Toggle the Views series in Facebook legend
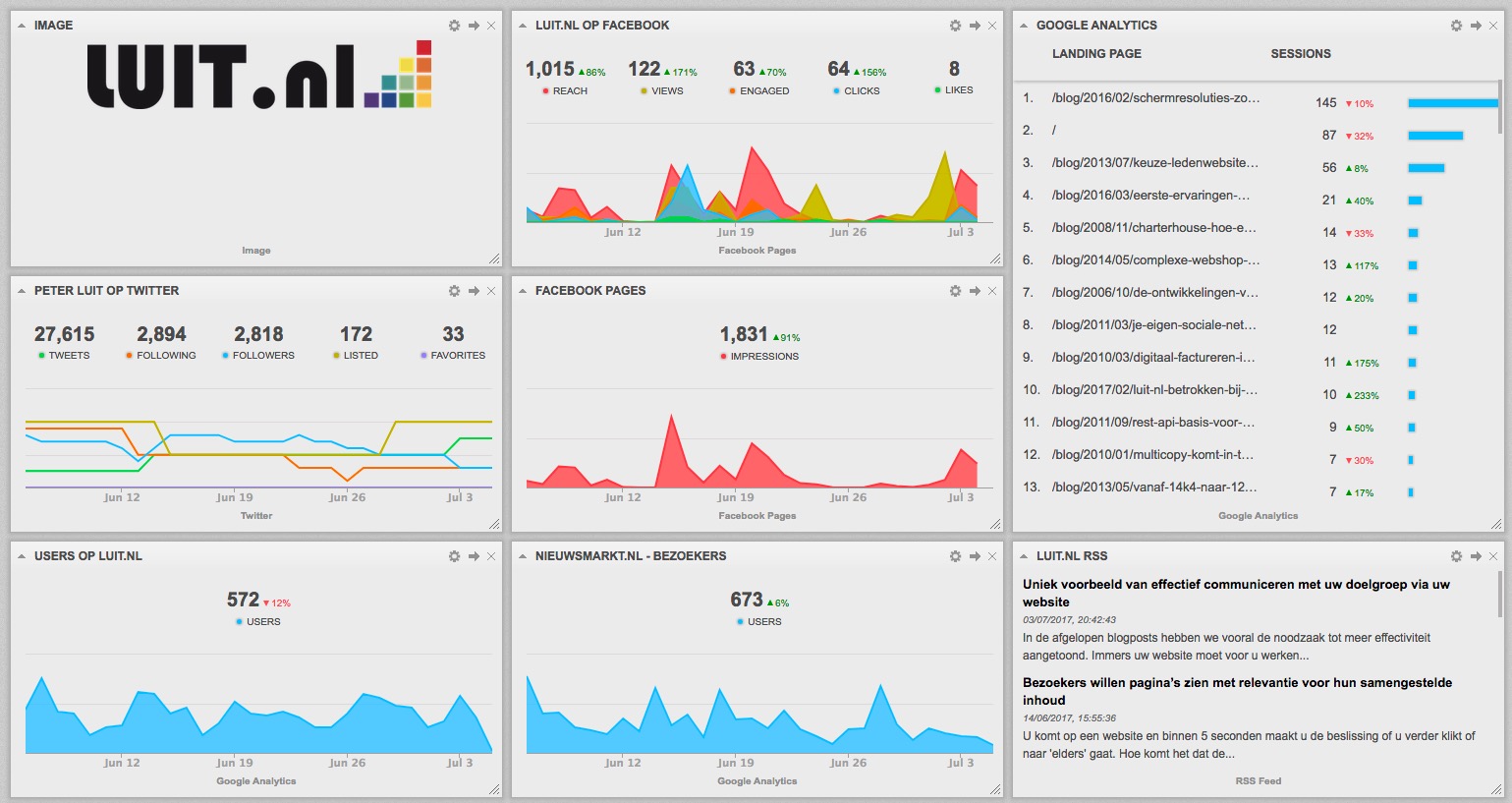 (662, 90)
